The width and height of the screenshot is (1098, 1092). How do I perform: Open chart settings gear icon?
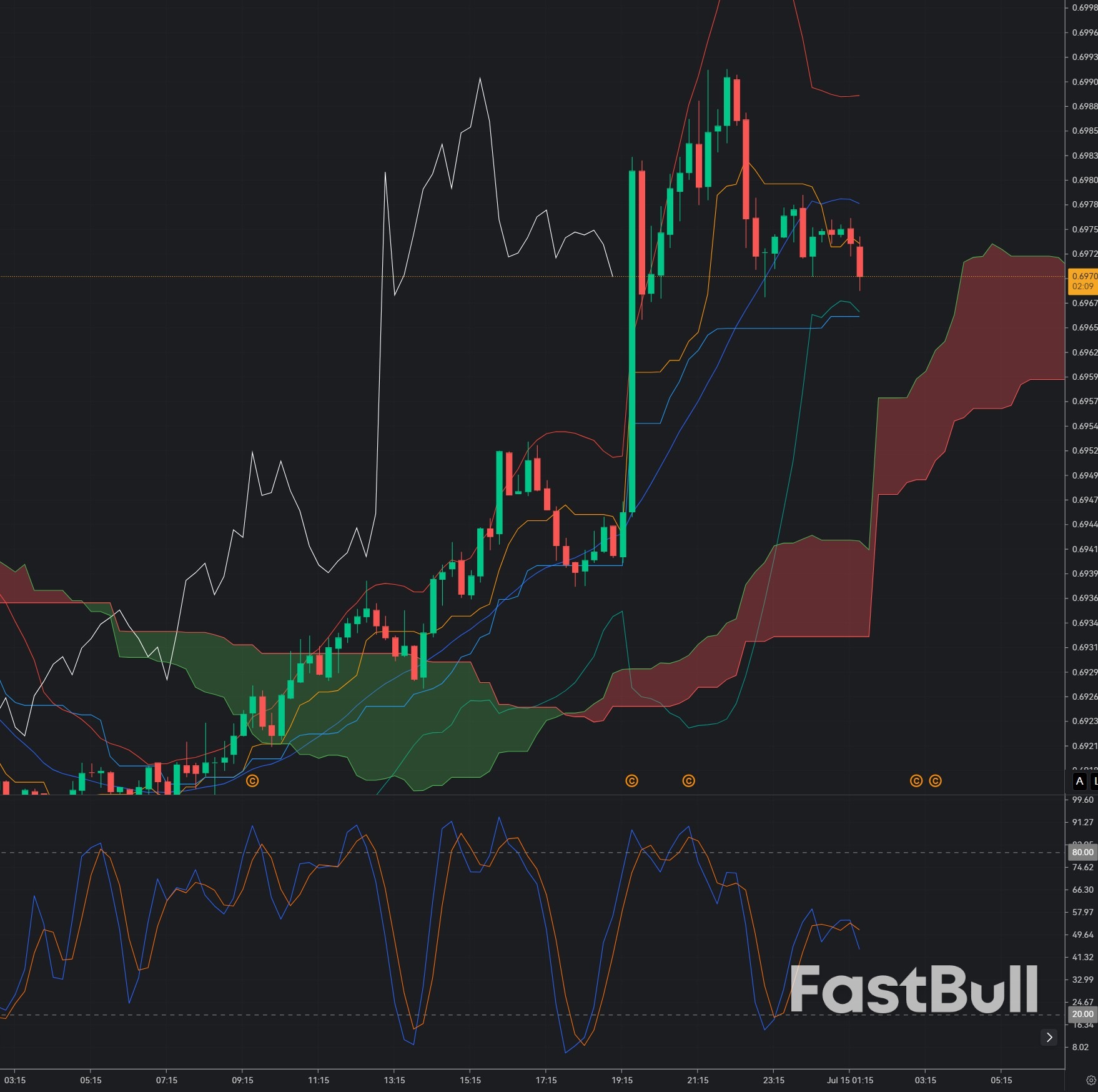point(1091,1080)
